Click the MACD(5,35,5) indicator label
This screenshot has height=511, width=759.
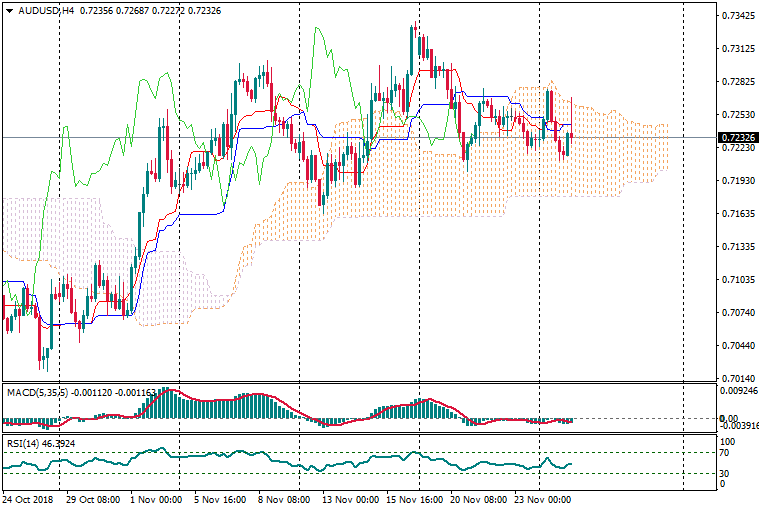pos(37,392)
